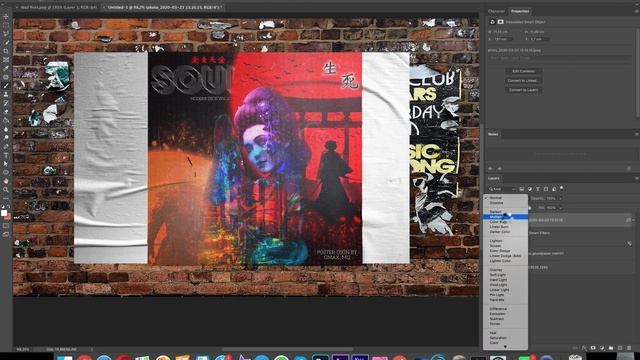This screenshot has height=360, width=640.
Task: Choose Multiply blend mode
Action: pyautogui.click(x=505, y=217)
